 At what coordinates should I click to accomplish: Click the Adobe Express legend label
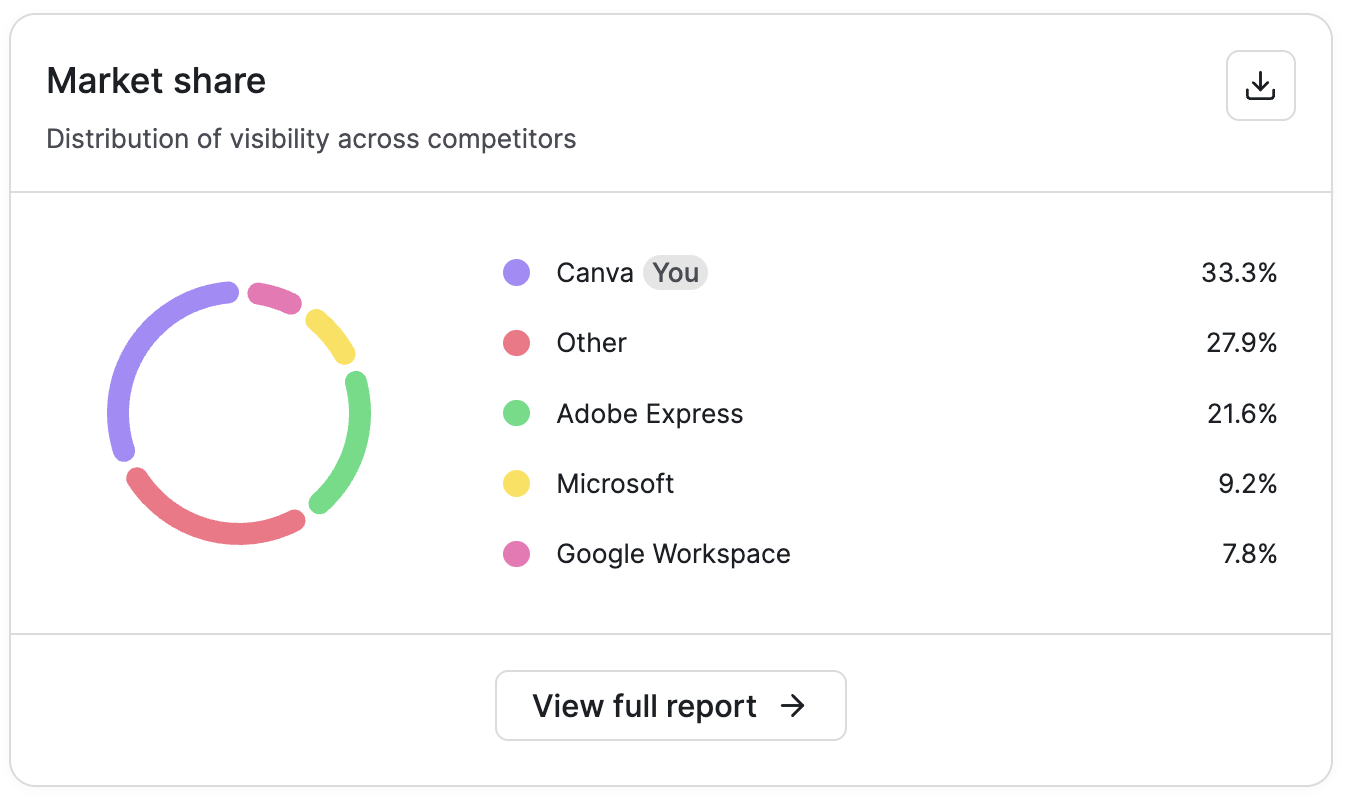tap(650, 413)
